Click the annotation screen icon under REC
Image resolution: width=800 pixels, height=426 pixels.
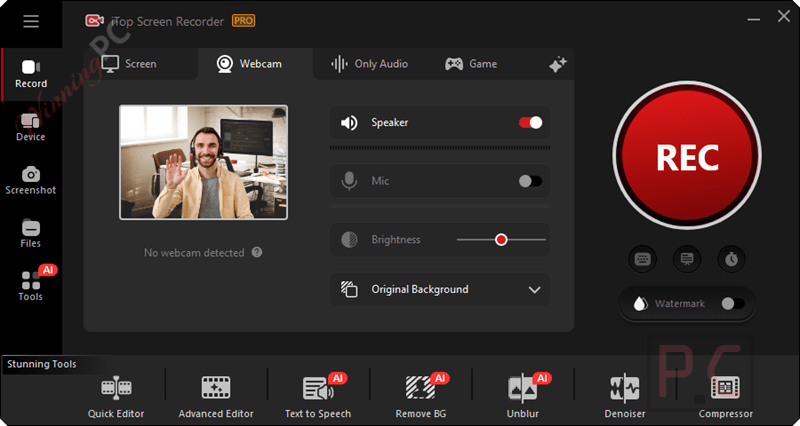tap(687, 259)
